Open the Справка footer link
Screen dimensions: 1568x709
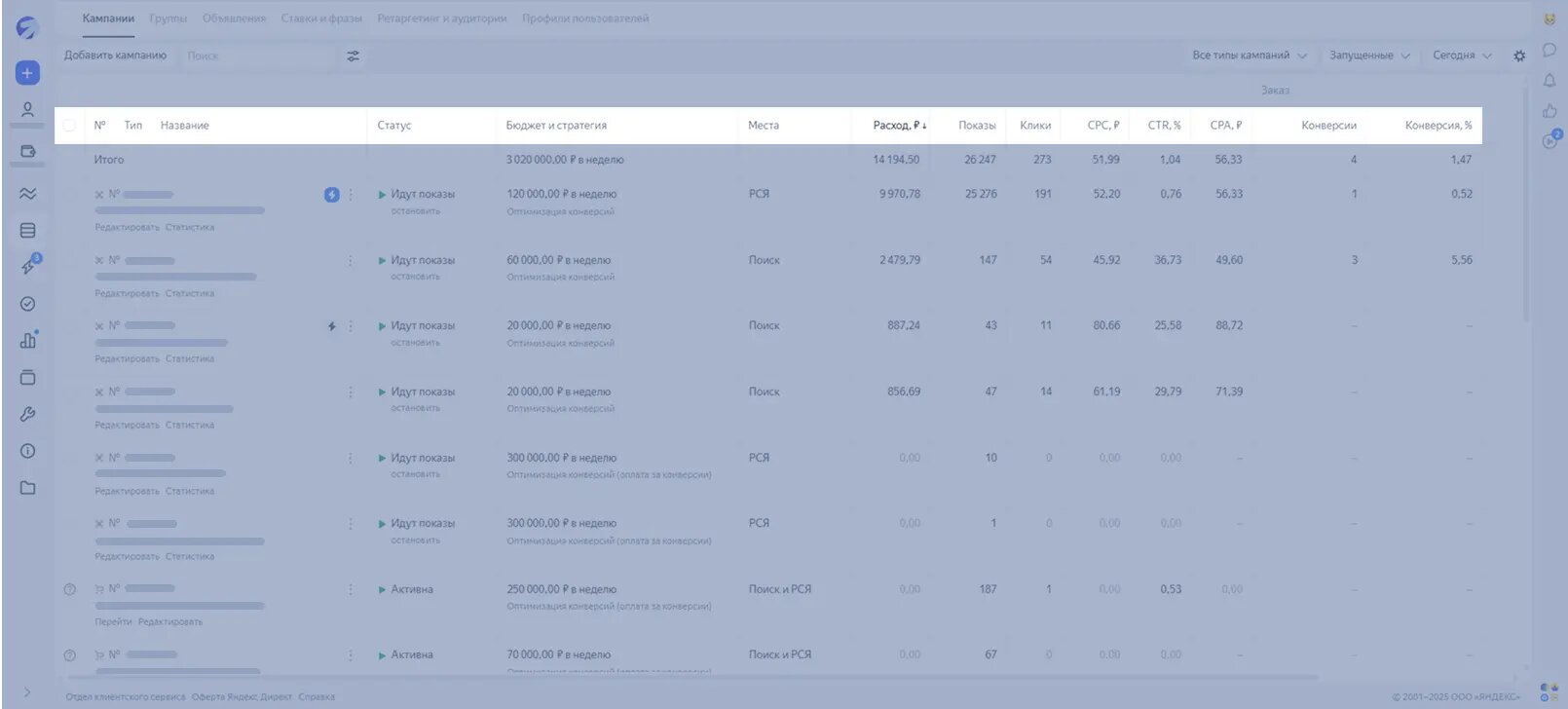tap(317, 696)
